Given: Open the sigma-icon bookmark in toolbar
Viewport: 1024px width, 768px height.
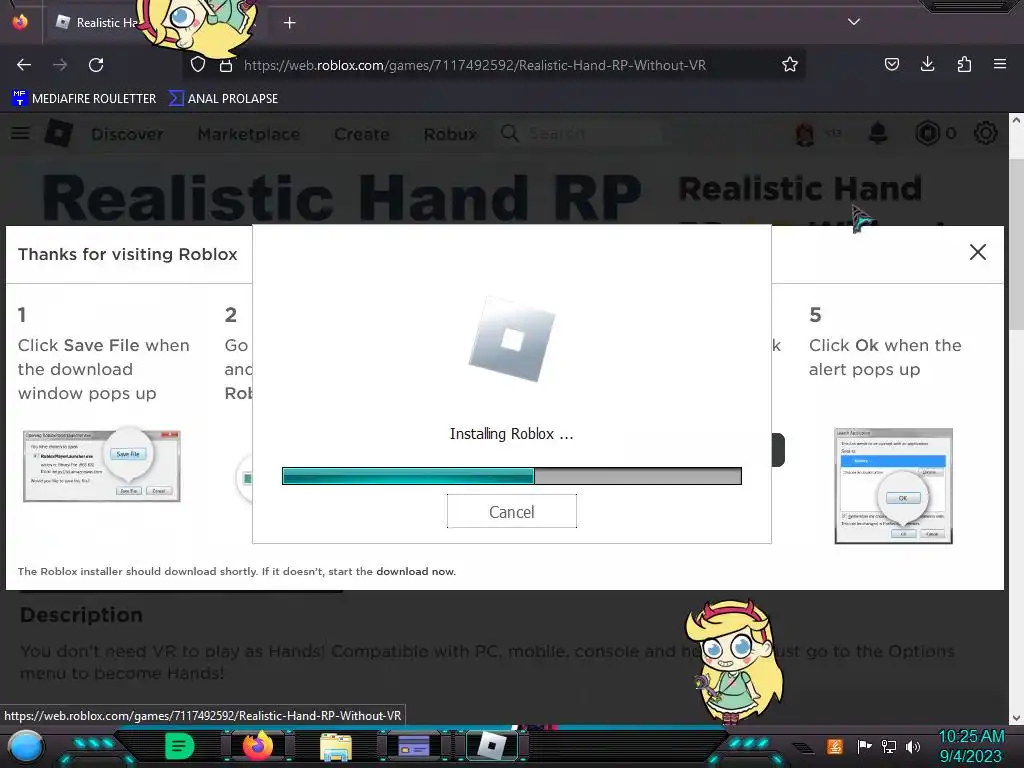Looking at the screenshot, I should tap(223, 99).
